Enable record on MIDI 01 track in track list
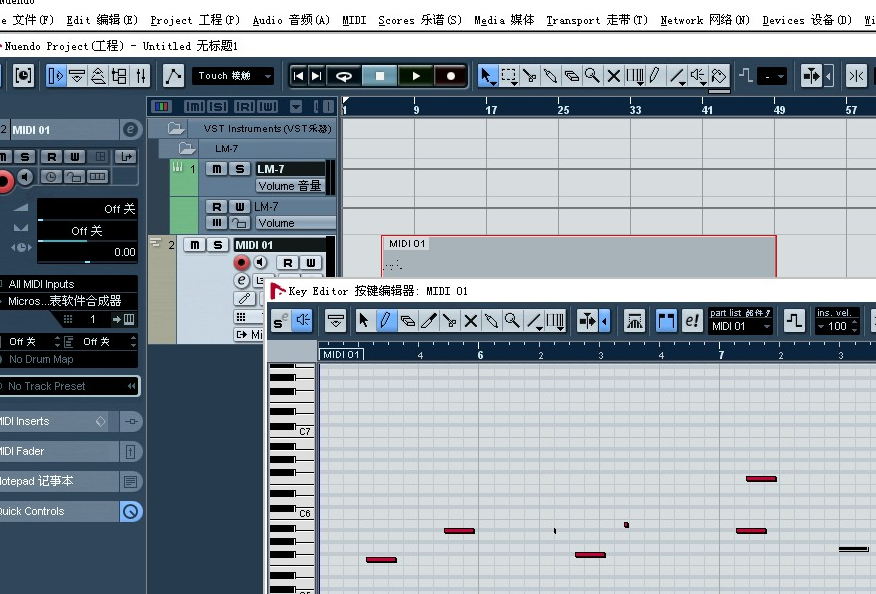 (x=241, y=262)
